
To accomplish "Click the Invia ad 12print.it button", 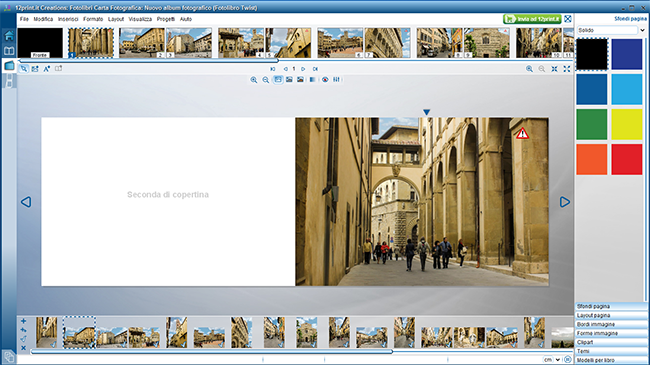I will pos(532,19).
